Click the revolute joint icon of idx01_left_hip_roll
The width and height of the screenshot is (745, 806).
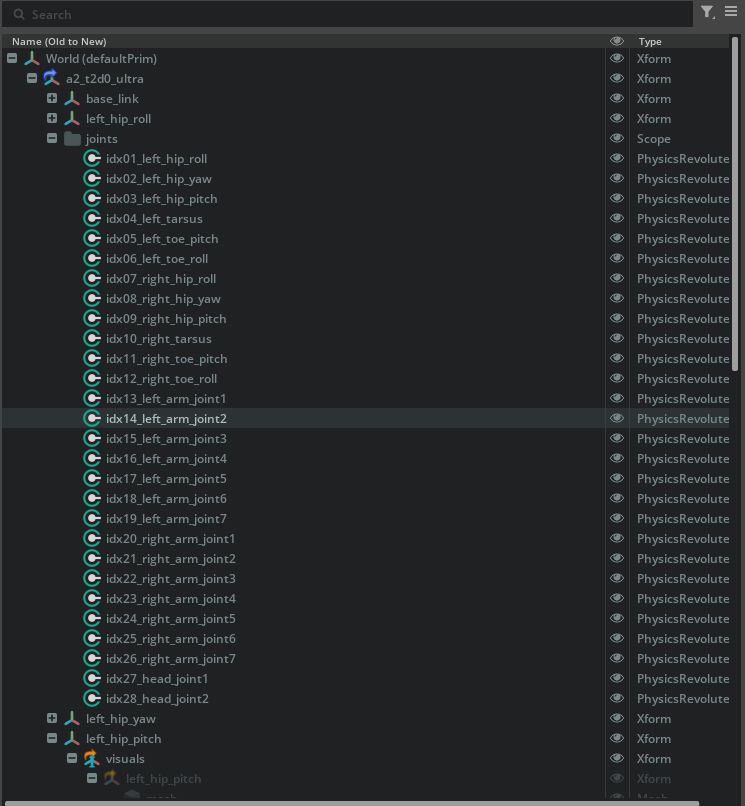pyautogui.click(x=92, y=159)
